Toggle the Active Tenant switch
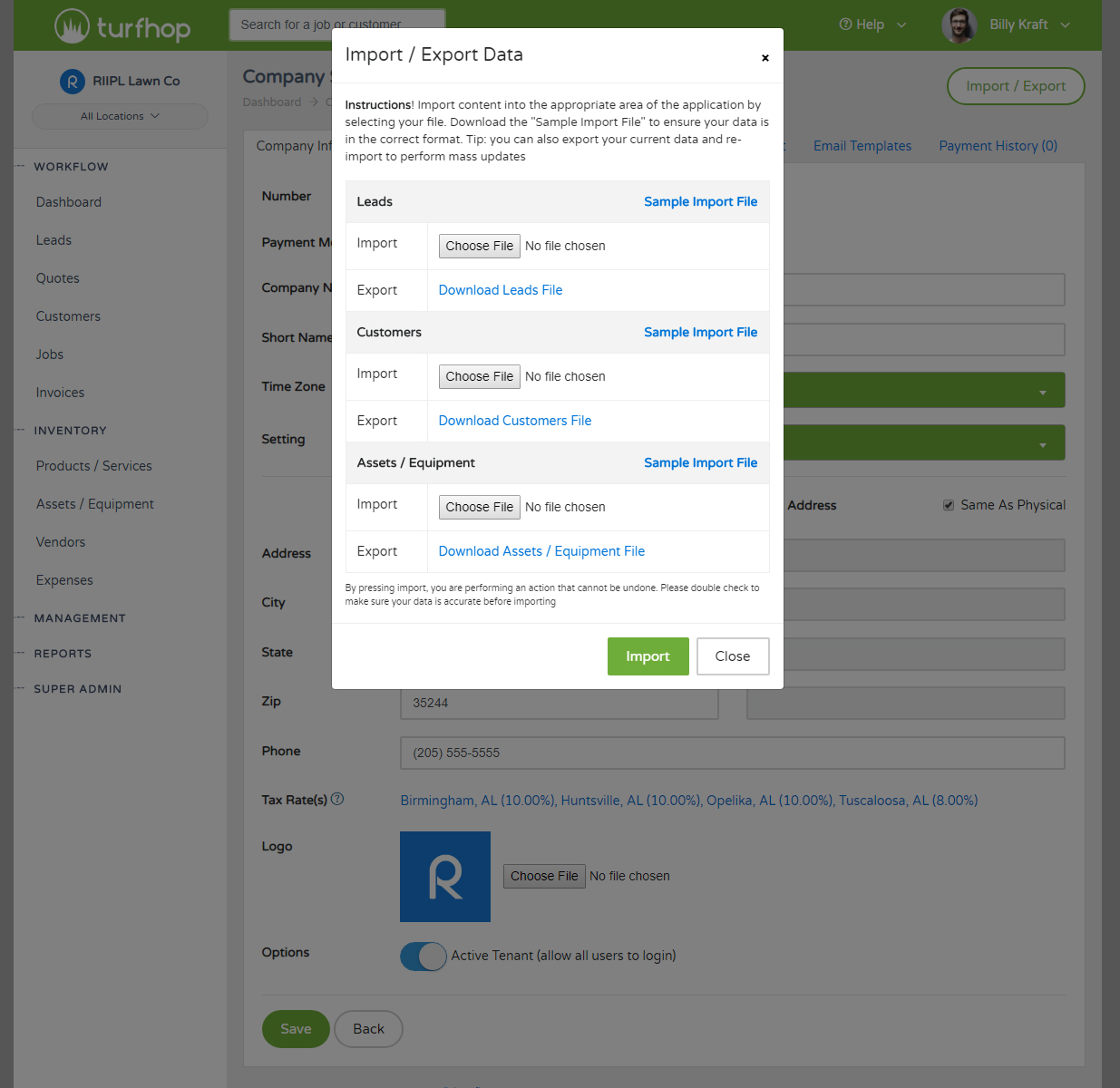 click(424, 957)
